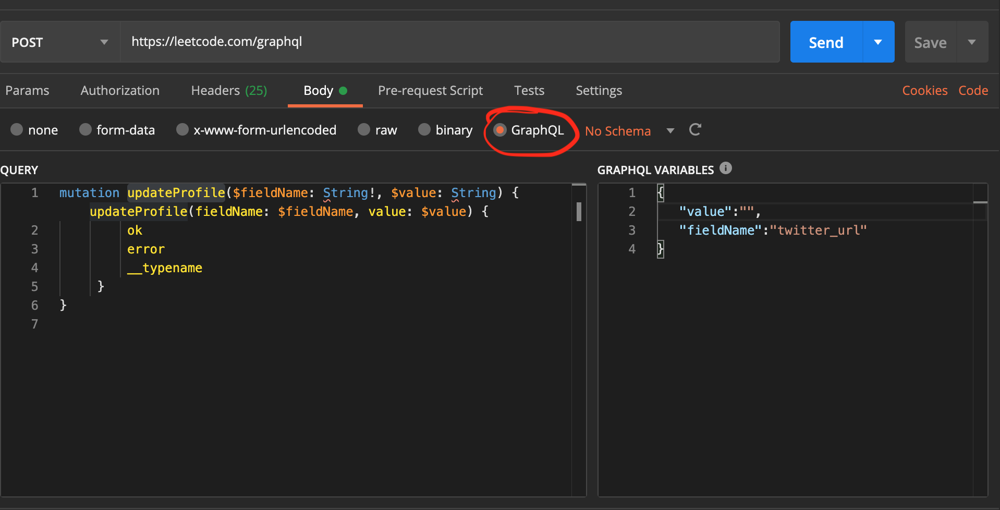Expand the Send button dropdown arrow
The image size is (1000, 510).
pos(877,42)
